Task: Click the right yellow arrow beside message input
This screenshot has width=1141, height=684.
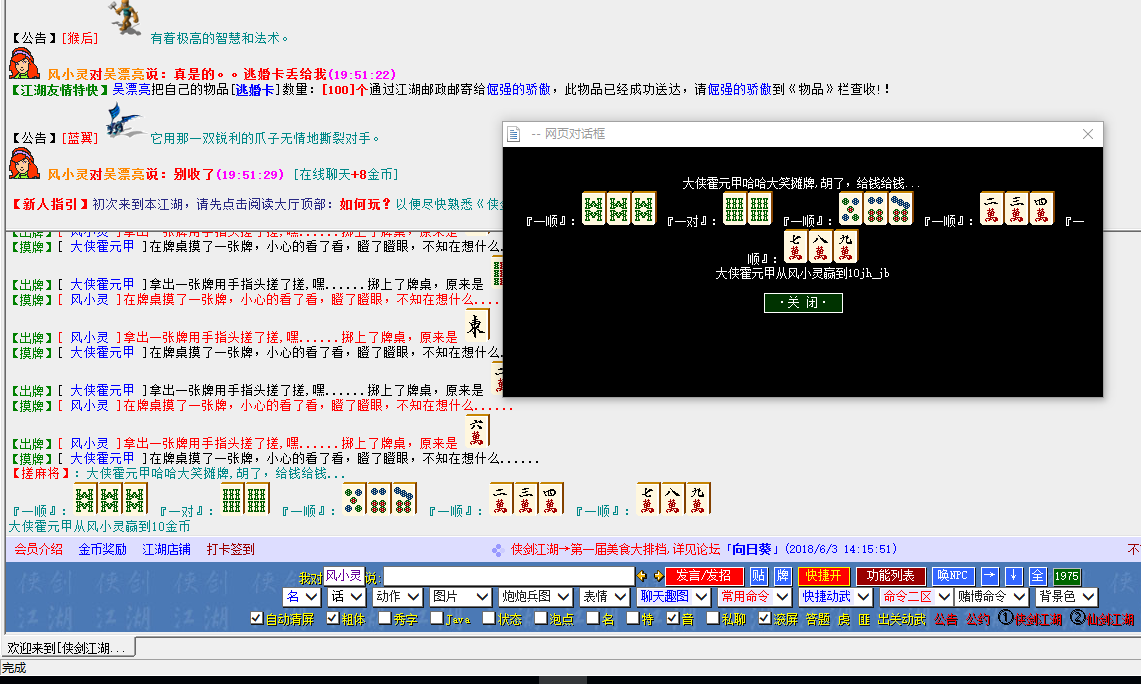Action: 658,576
